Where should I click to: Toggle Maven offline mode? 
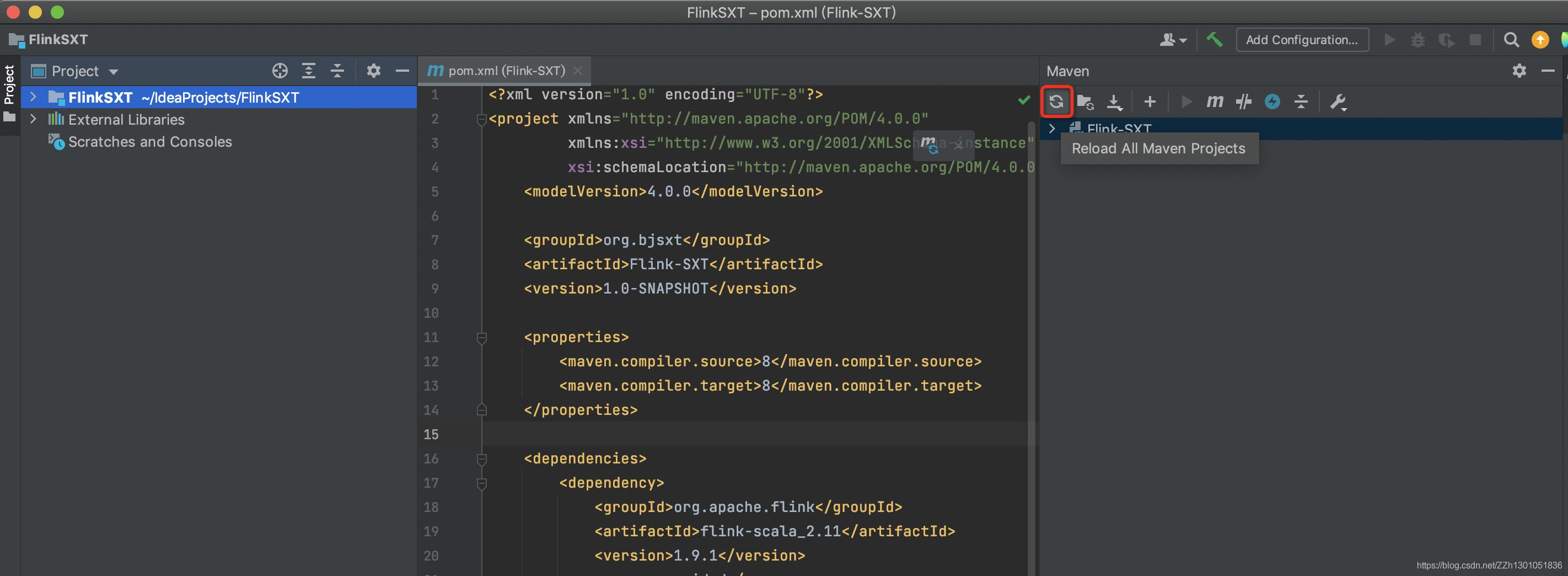click(x=1244, y=102)
